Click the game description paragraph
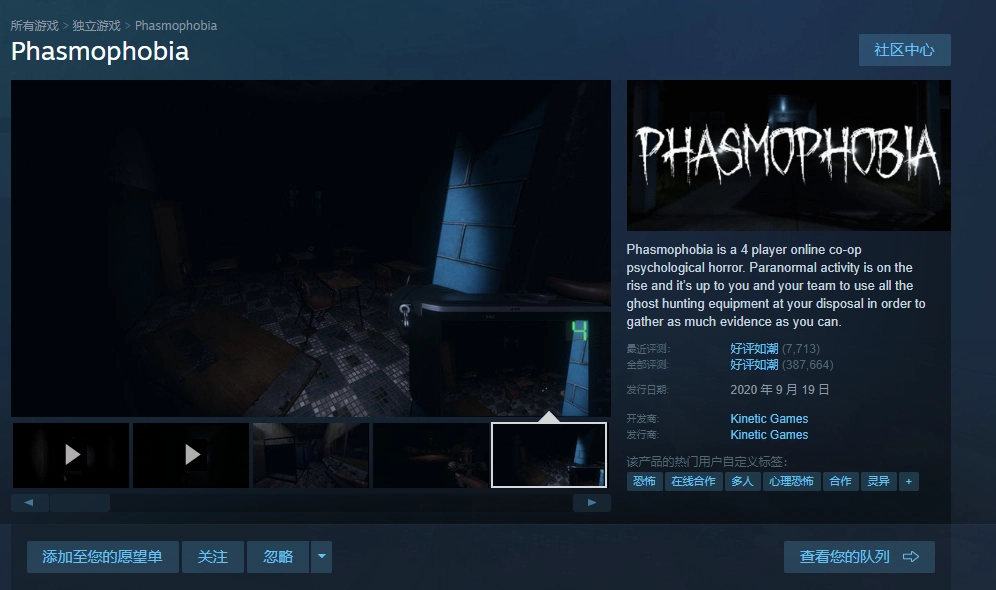The height and width of the screenshot is (590, 996). point(776,286)
